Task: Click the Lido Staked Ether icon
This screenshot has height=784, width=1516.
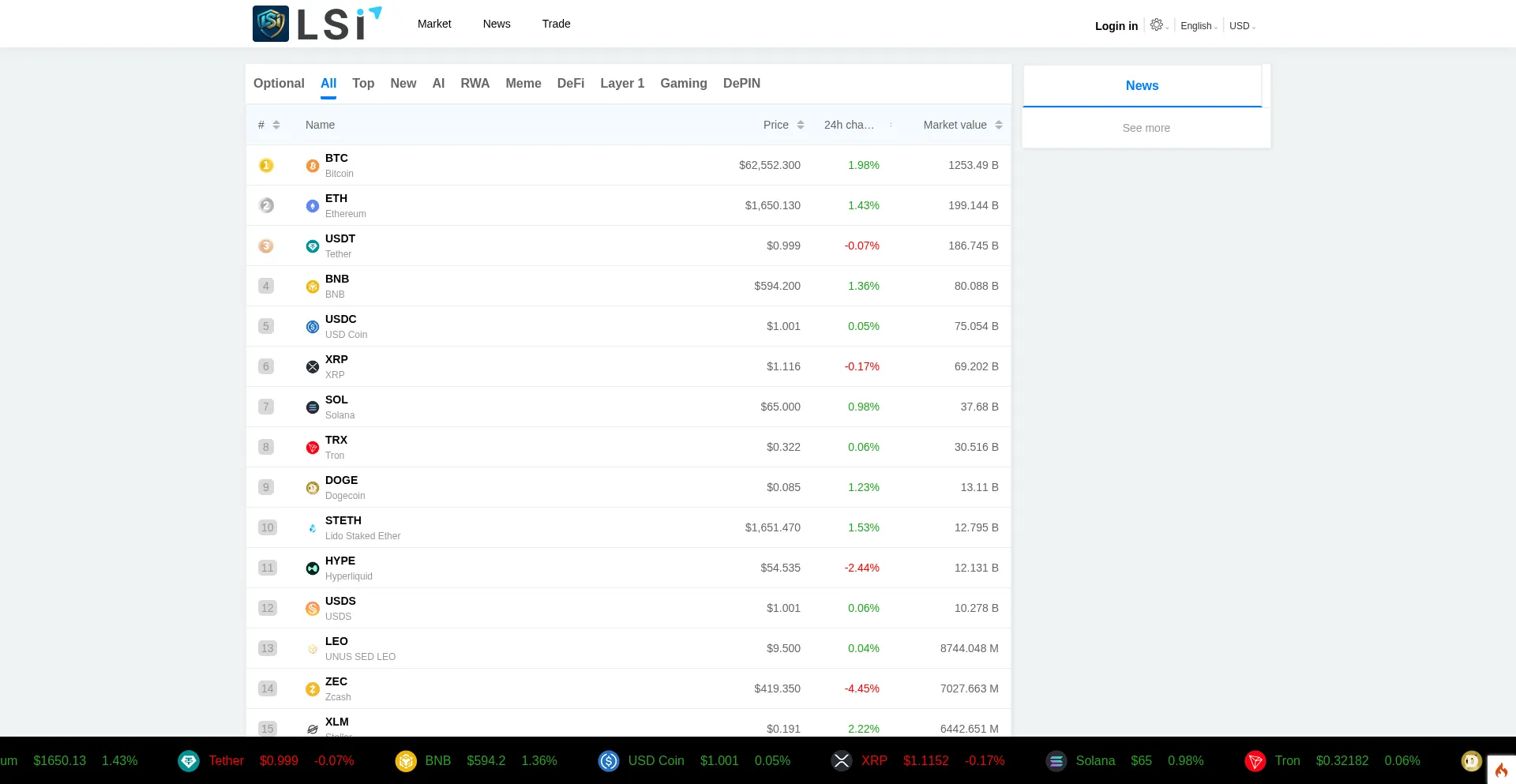Action: pos(313,528)
